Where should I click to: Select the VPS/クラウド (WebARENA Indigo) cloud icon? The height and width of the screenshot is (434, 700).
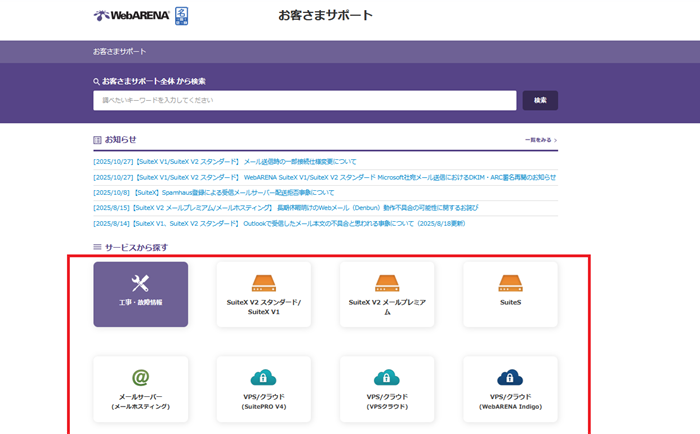510,377
